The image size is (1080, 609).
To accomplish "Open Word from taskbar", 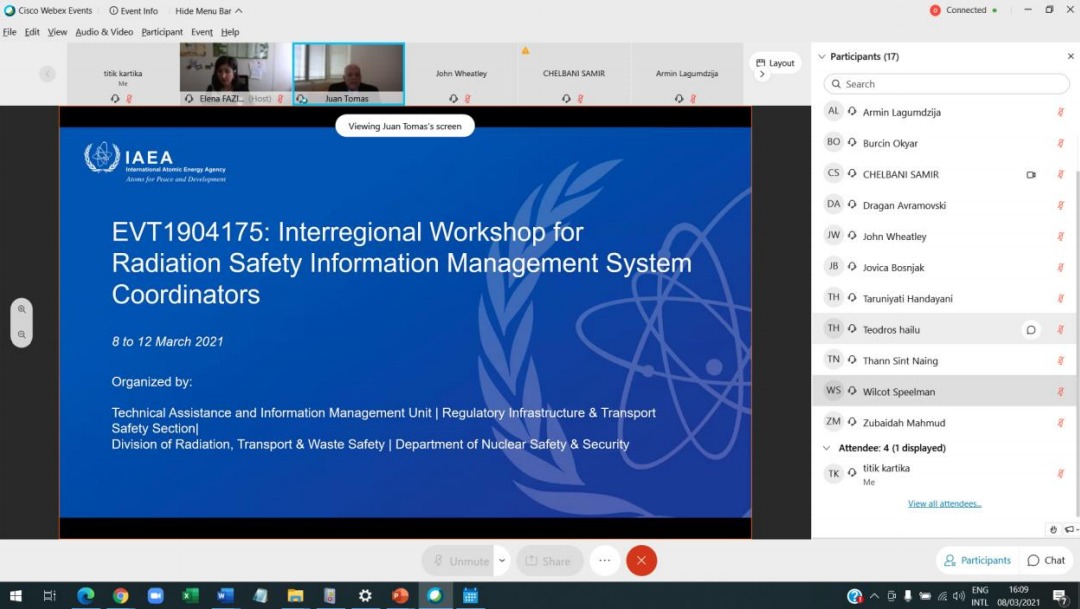I will [225, 596].
